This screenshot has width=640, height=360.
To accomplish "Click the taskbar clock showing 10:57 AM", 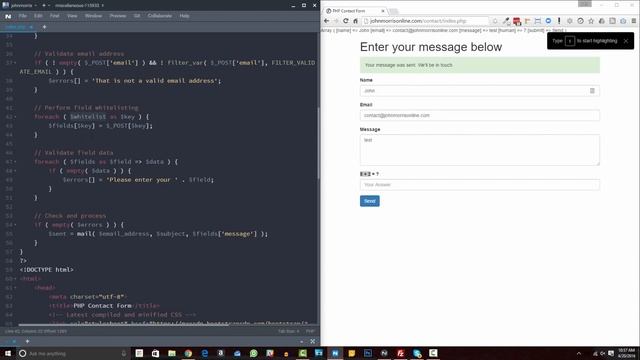I will pos(626,353).
